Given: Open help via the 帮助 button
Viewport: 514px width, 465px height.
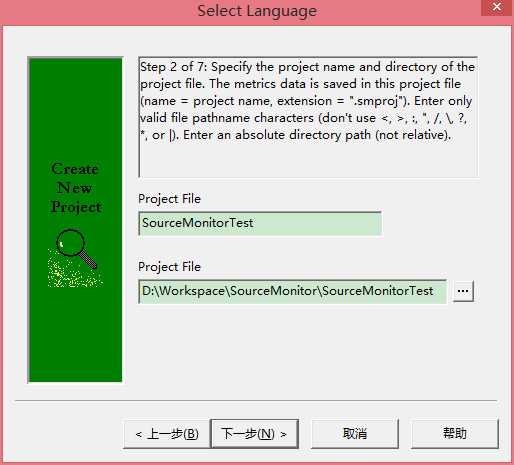Looking at the screenshot, I should [455, 434].
